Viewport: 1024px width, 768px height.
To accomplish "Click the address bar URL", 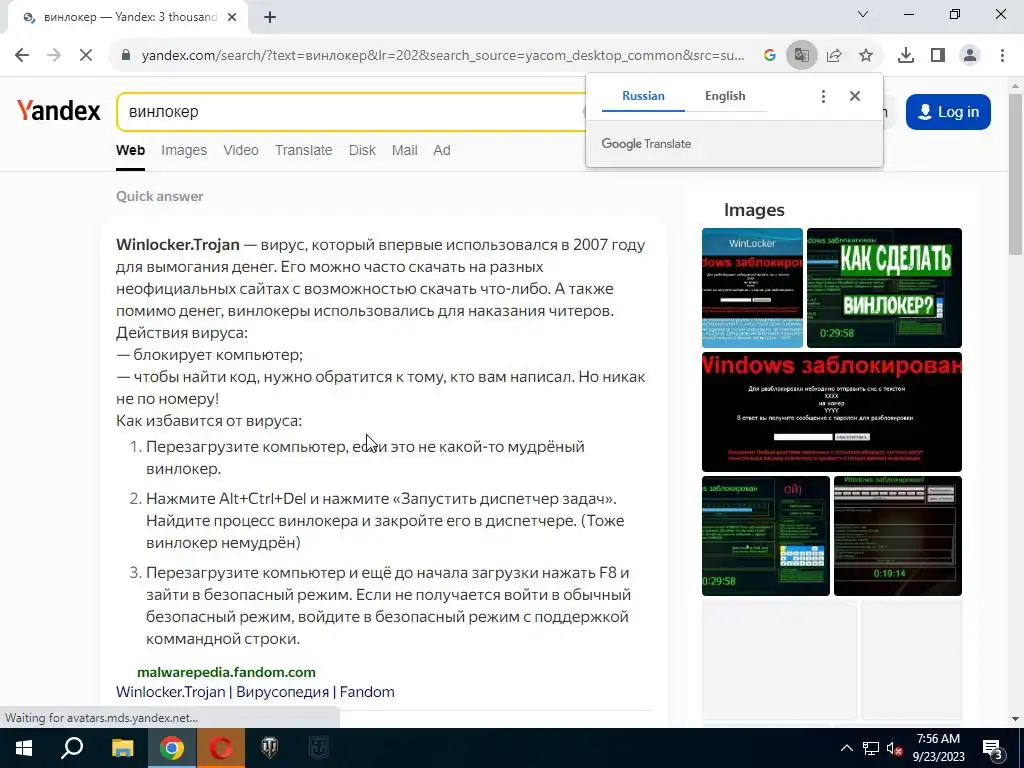I will coord(443,56).
